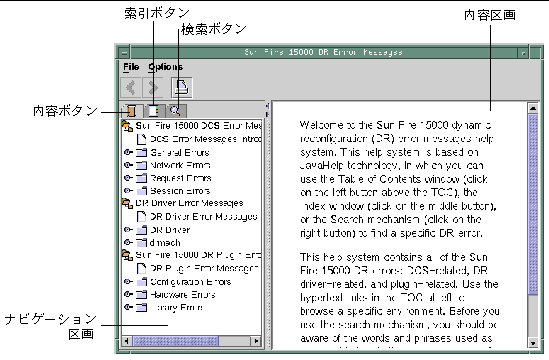The image size is (549, 360).
Task: Click the Request Errors folder icon
Action: (141, 178)
